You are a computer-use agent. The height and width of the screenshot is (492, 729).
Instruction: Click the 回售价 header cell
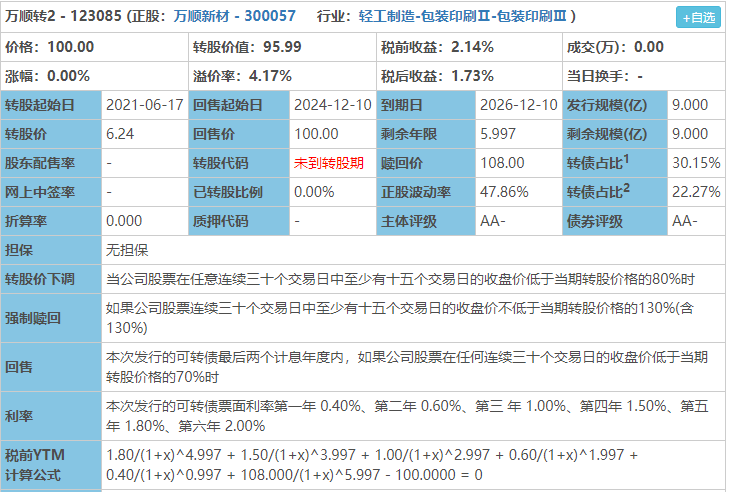[239, 134]
